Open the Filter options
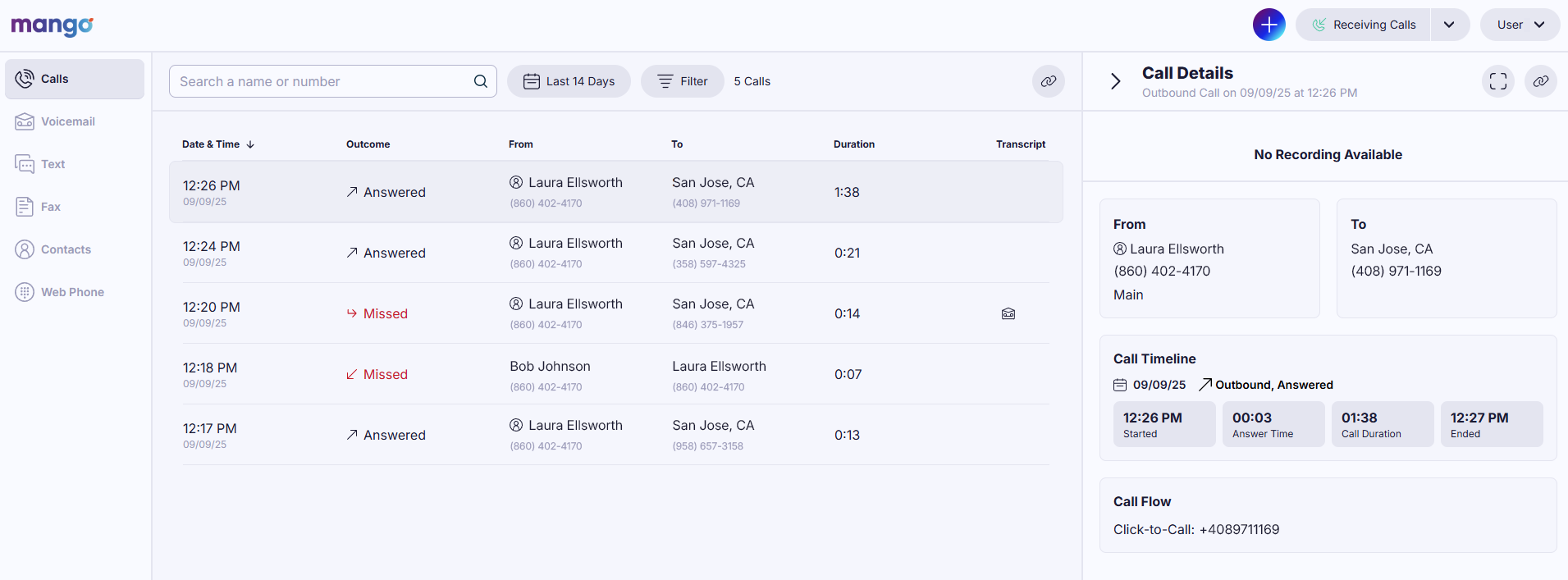1568x580 pixels. (x=682, y=81)
